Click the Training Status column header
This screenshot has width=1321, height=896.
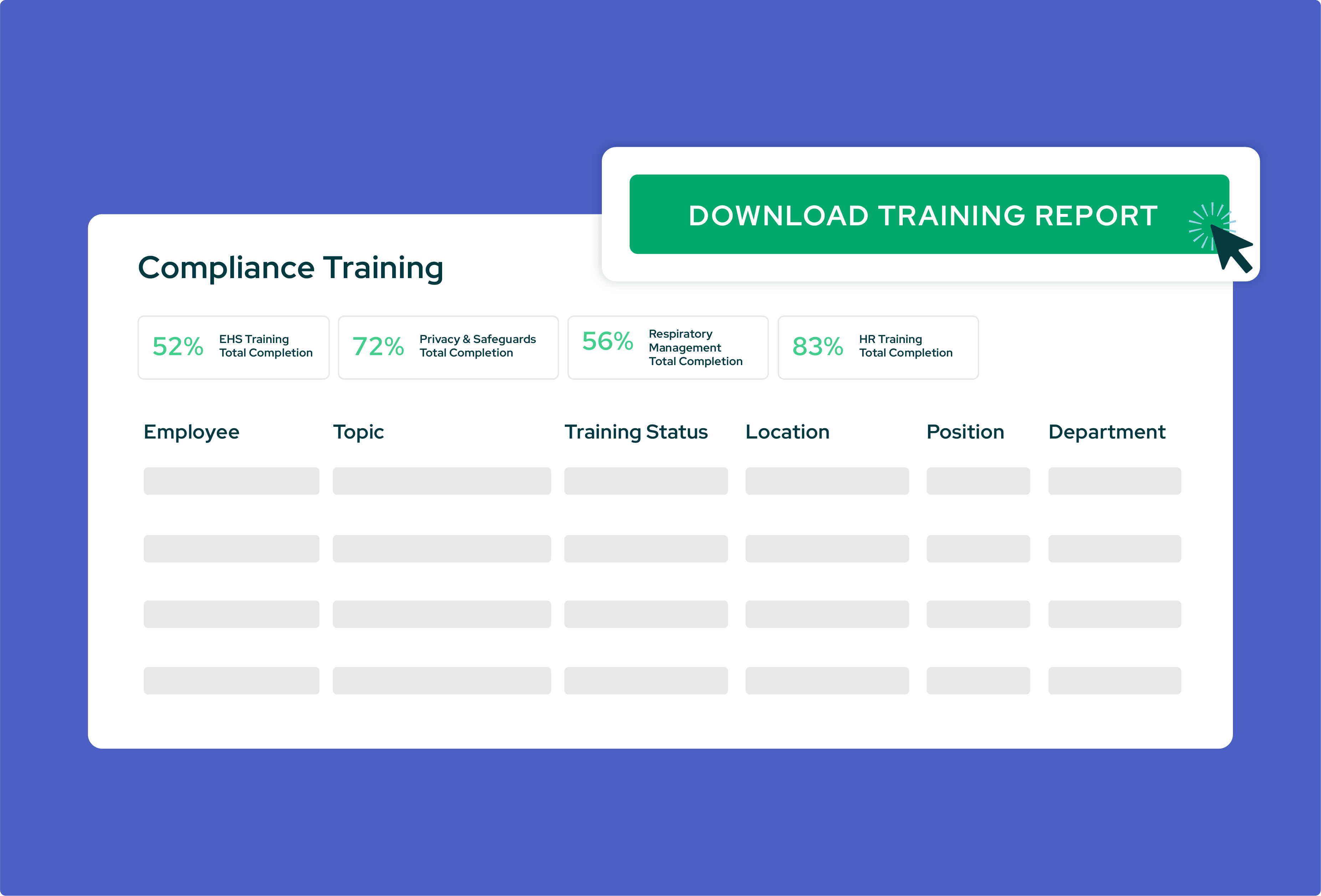[x=636, y=432]
